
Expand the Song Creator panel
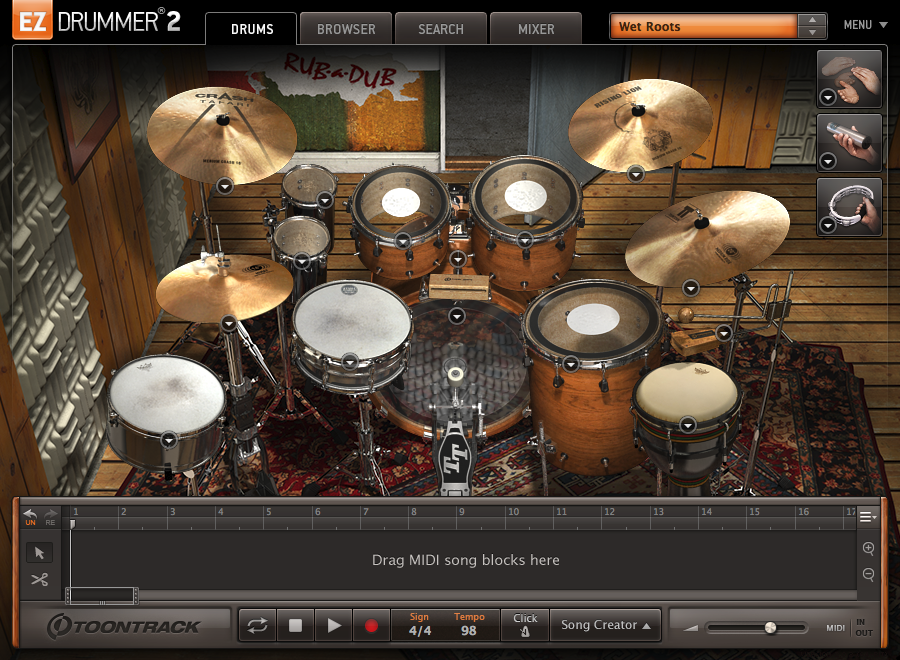(605, 624)
